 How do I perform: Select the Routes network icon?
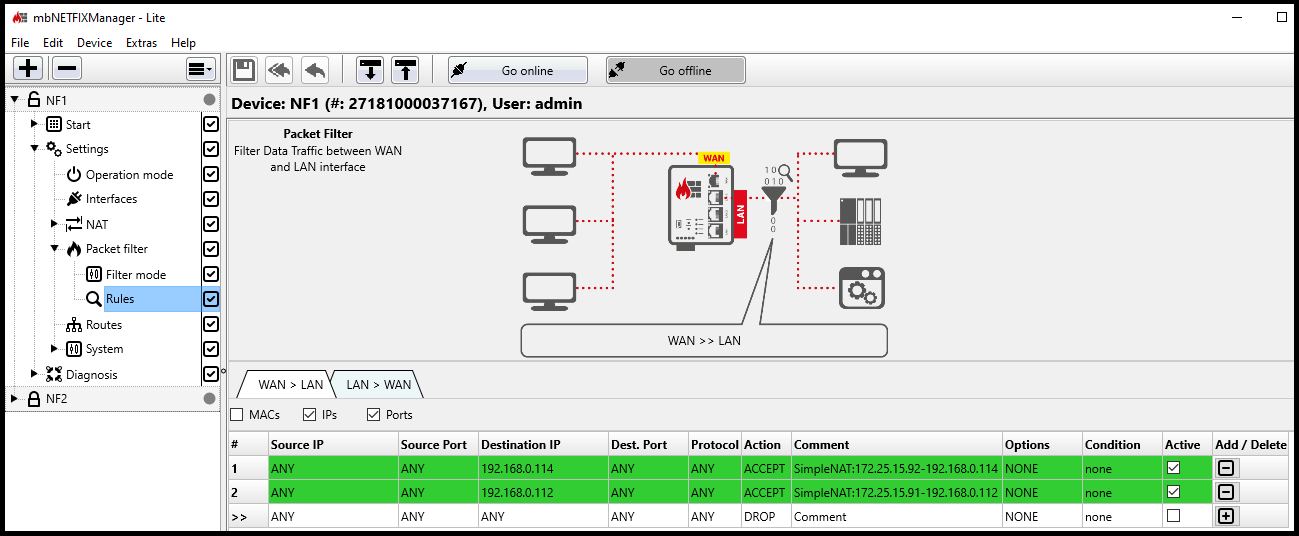pyautogui.click(x=74, y=324)
